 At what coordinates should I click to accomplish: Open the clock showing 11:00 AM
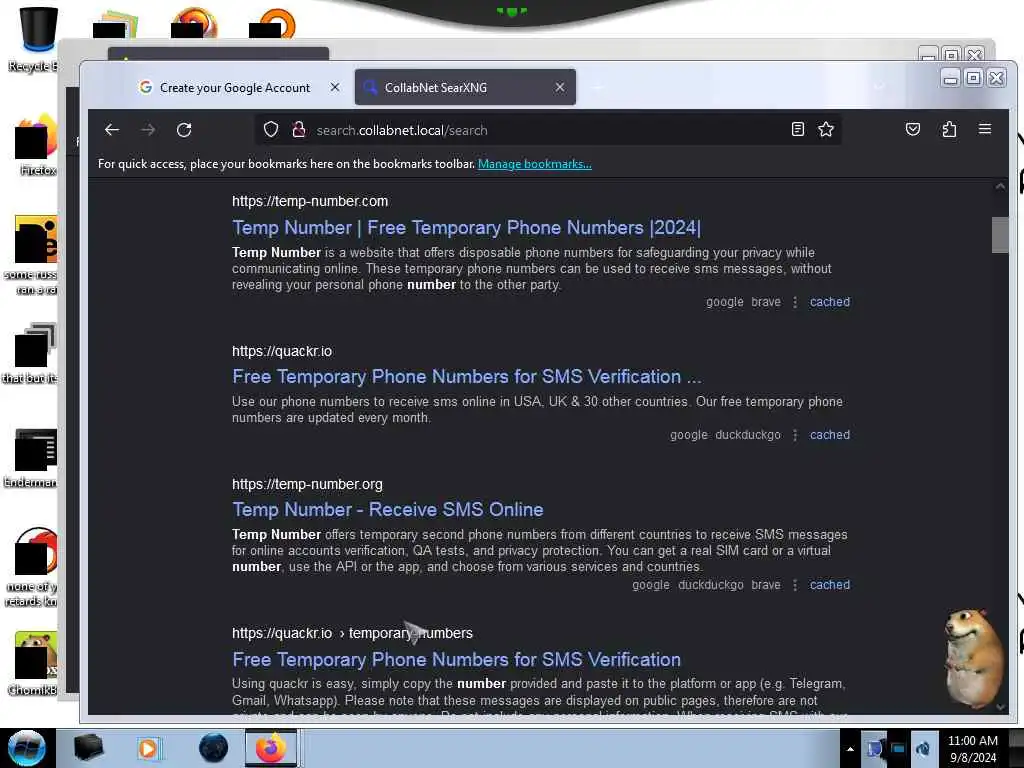coord(972,749)
